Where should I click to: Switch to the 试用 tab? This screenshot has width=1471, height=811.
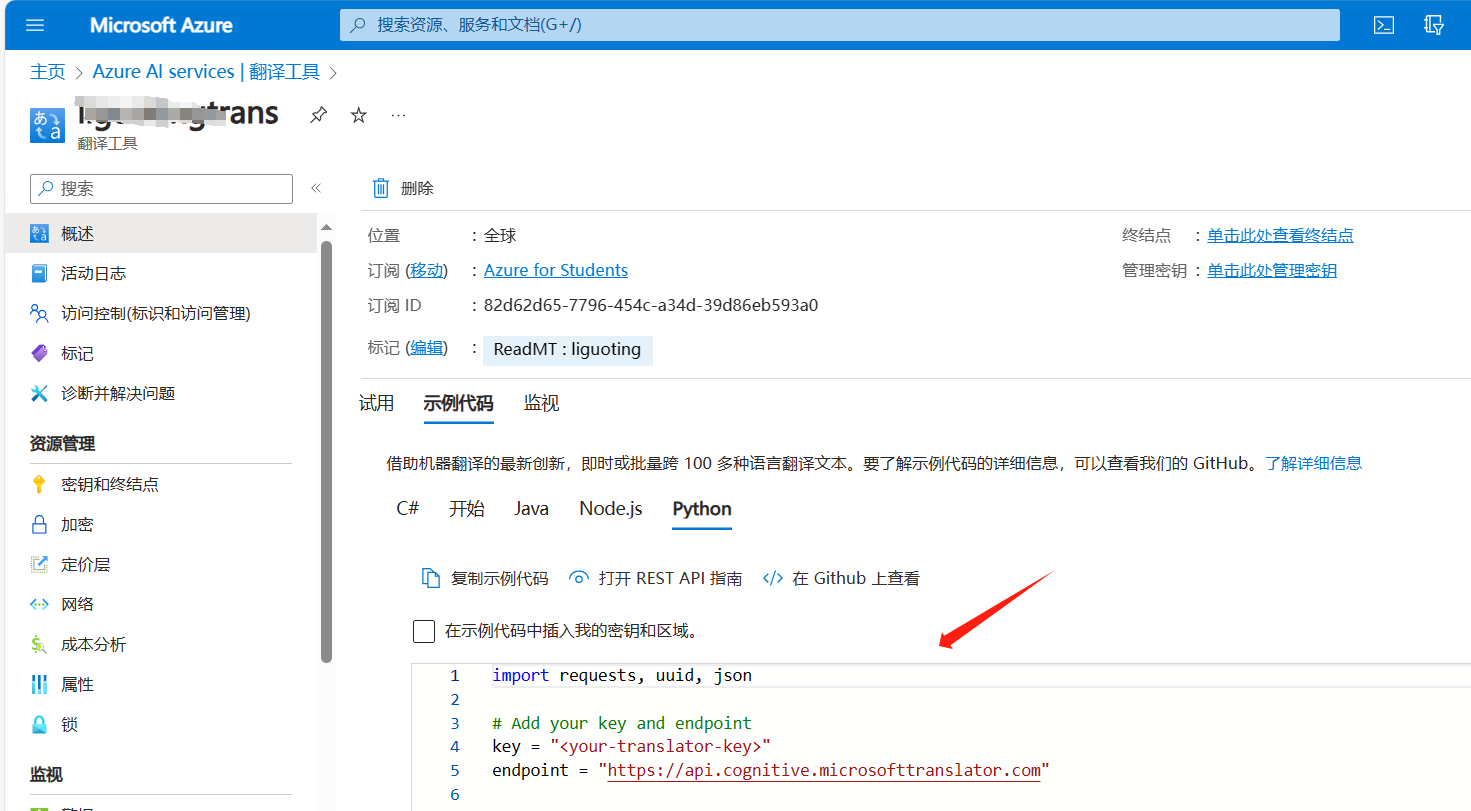click(376, 403)
